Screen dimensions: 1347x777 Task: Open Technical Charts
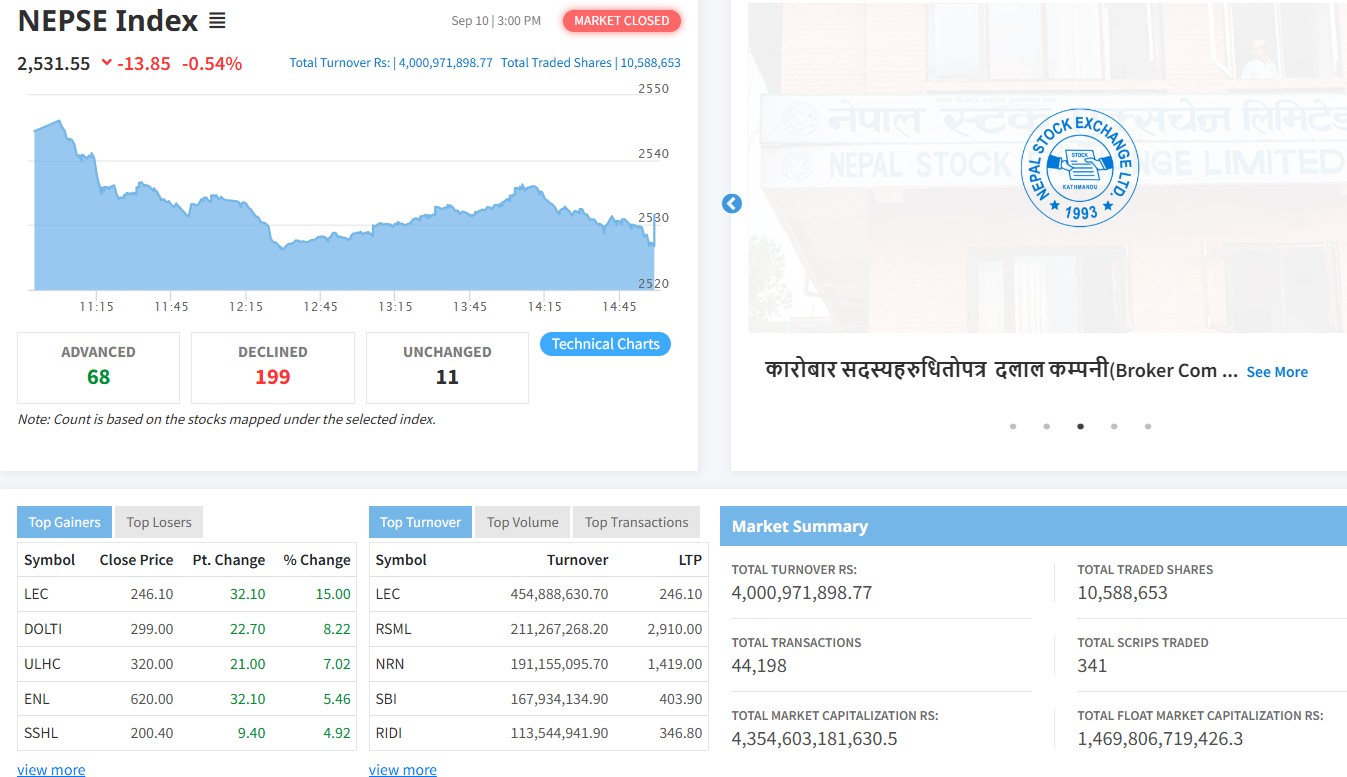[x=606, y=344]
